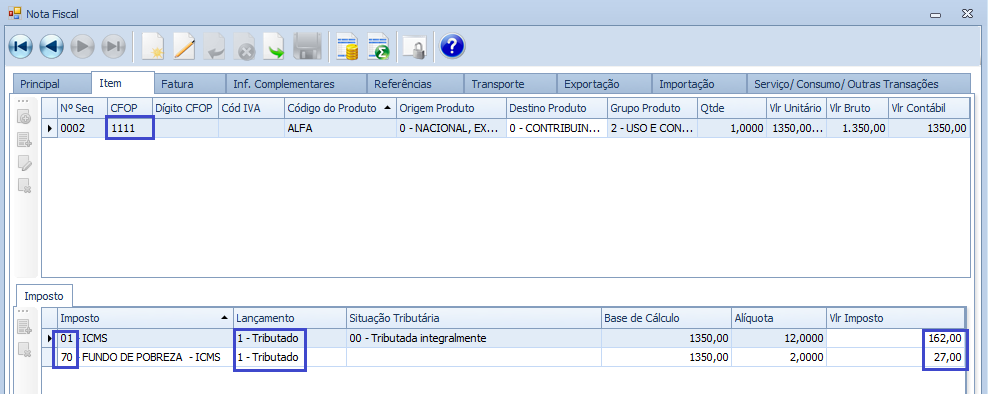The width and height of the screenshot is (988, 394).
Task: Click Vlr Unitário column header
Action: coord(796,108)
